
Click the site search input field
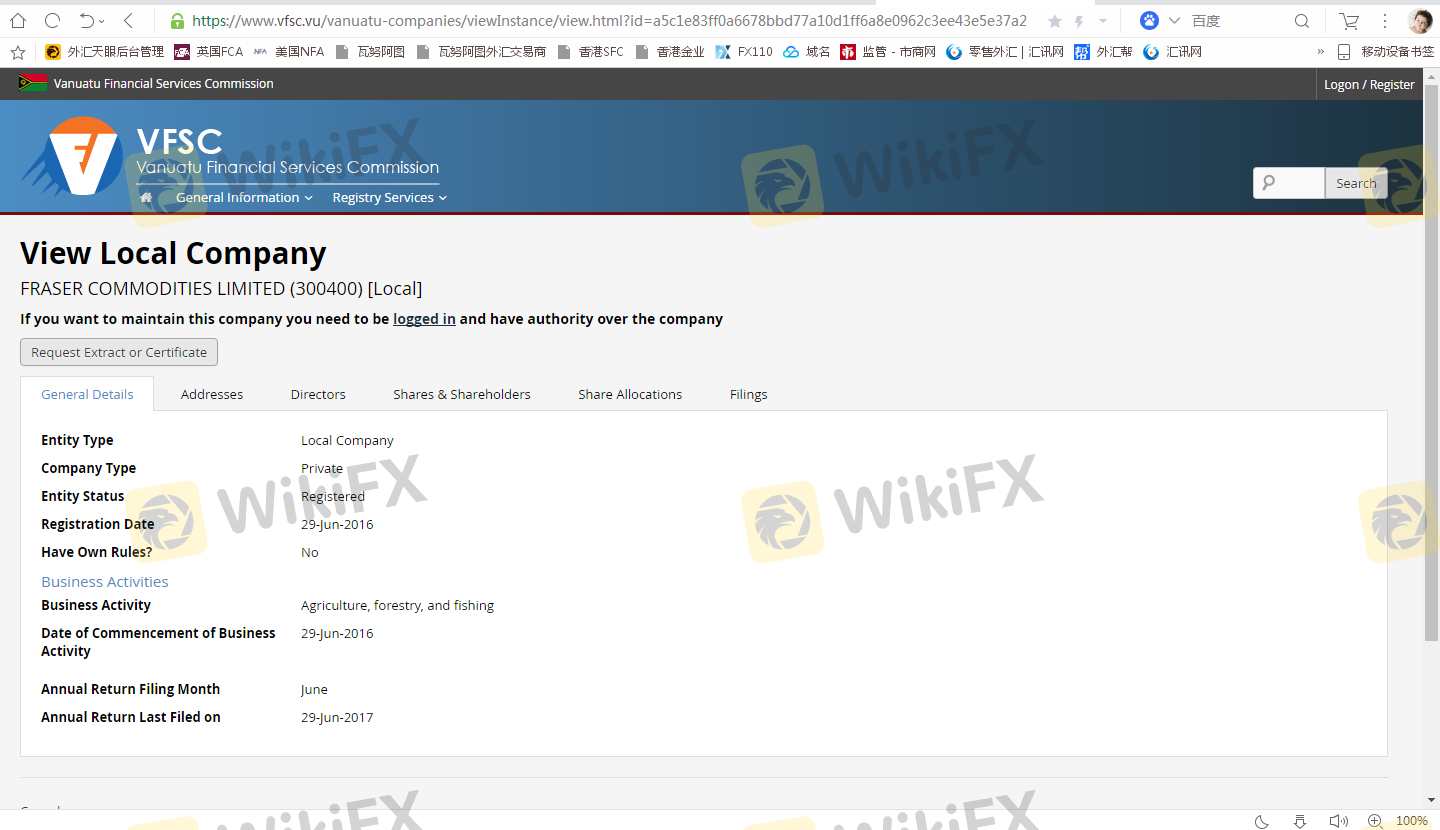pyautogui.click(x=1289, y=183)
